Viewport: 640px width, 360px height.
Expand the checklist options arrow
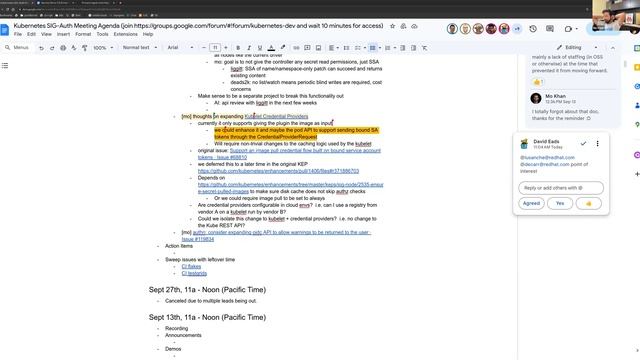pyautogui.click(x=364, y=48)
